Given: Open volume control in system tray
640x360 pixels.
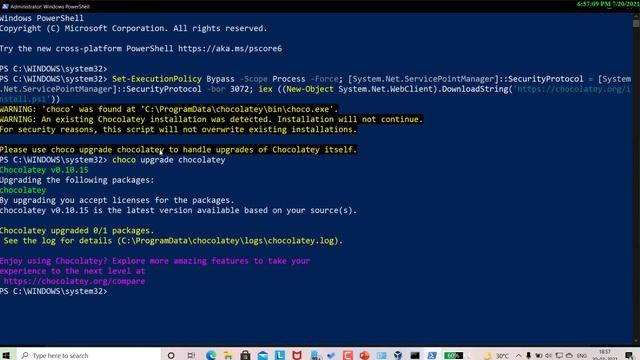Looking at the screenshot, I should click(x=548, y=356).
